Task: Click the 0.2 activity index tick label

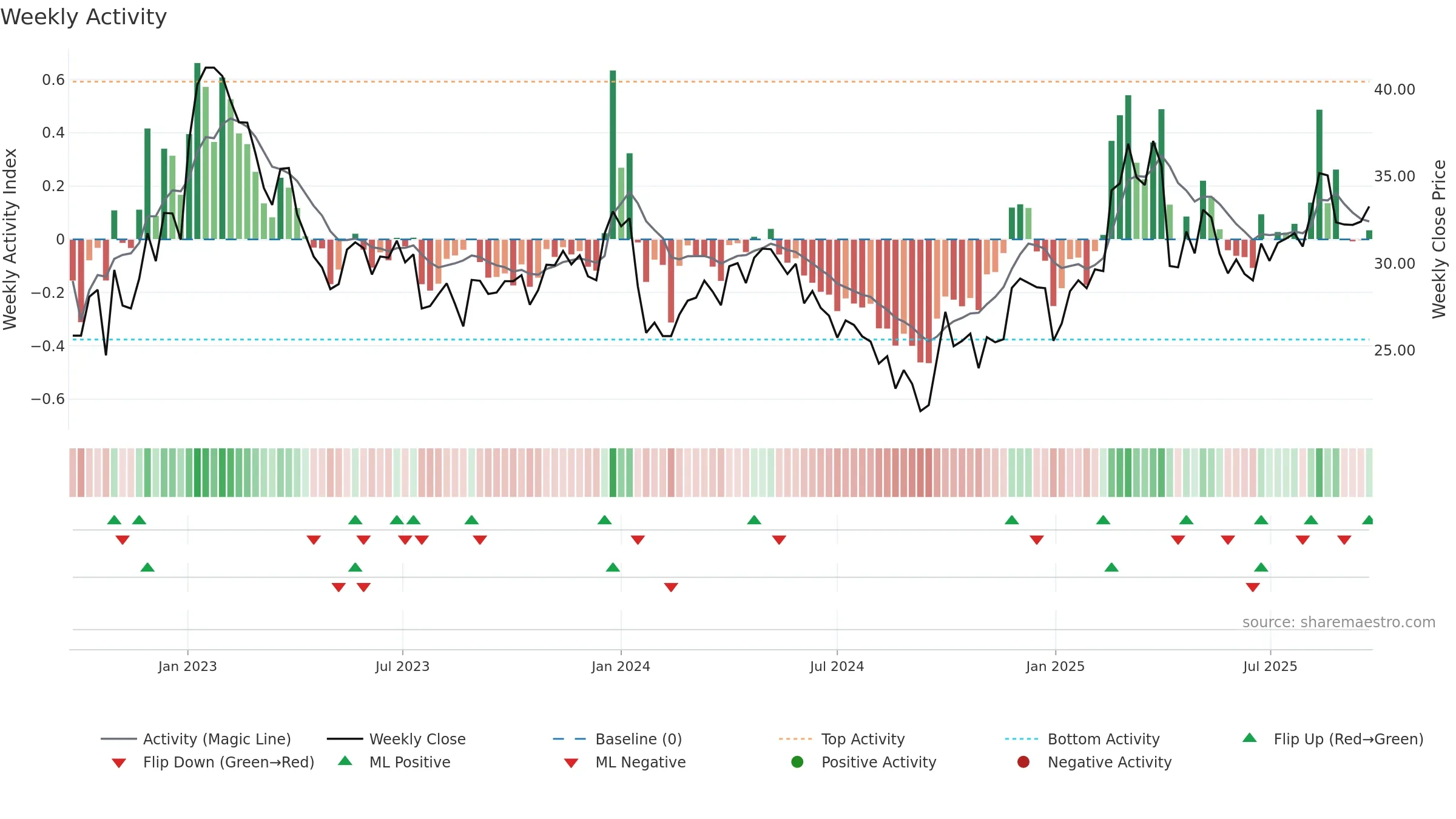Action: tap(53, 186)
